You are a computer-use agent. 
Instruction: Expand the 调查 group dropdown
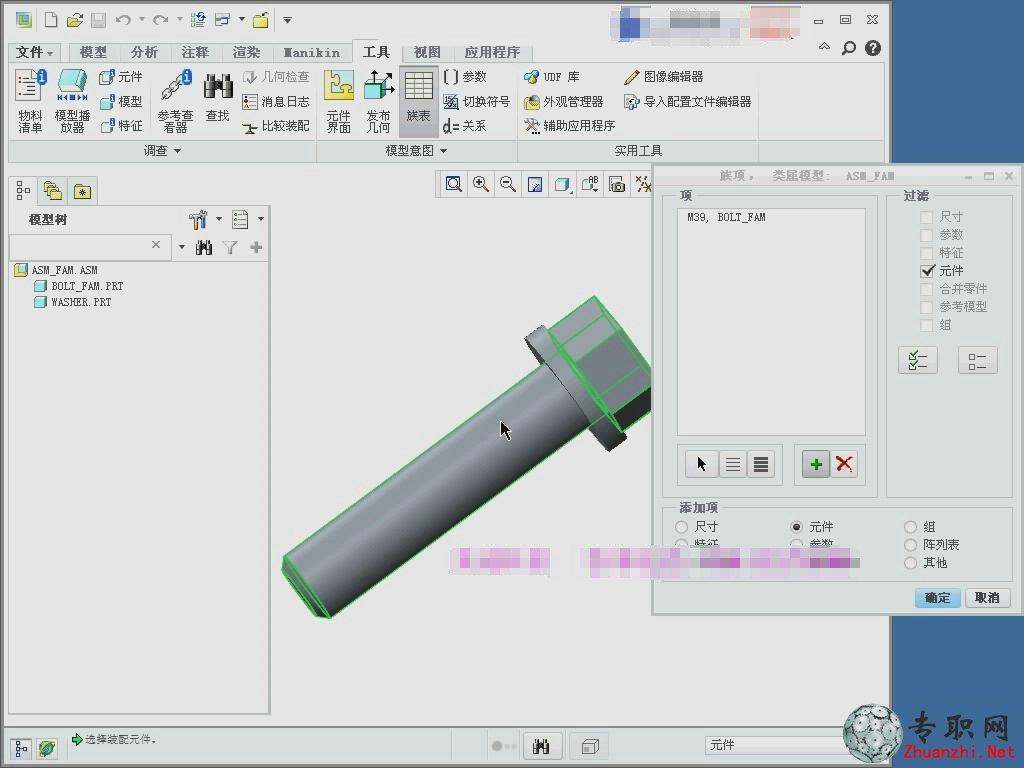click(163, 151)
